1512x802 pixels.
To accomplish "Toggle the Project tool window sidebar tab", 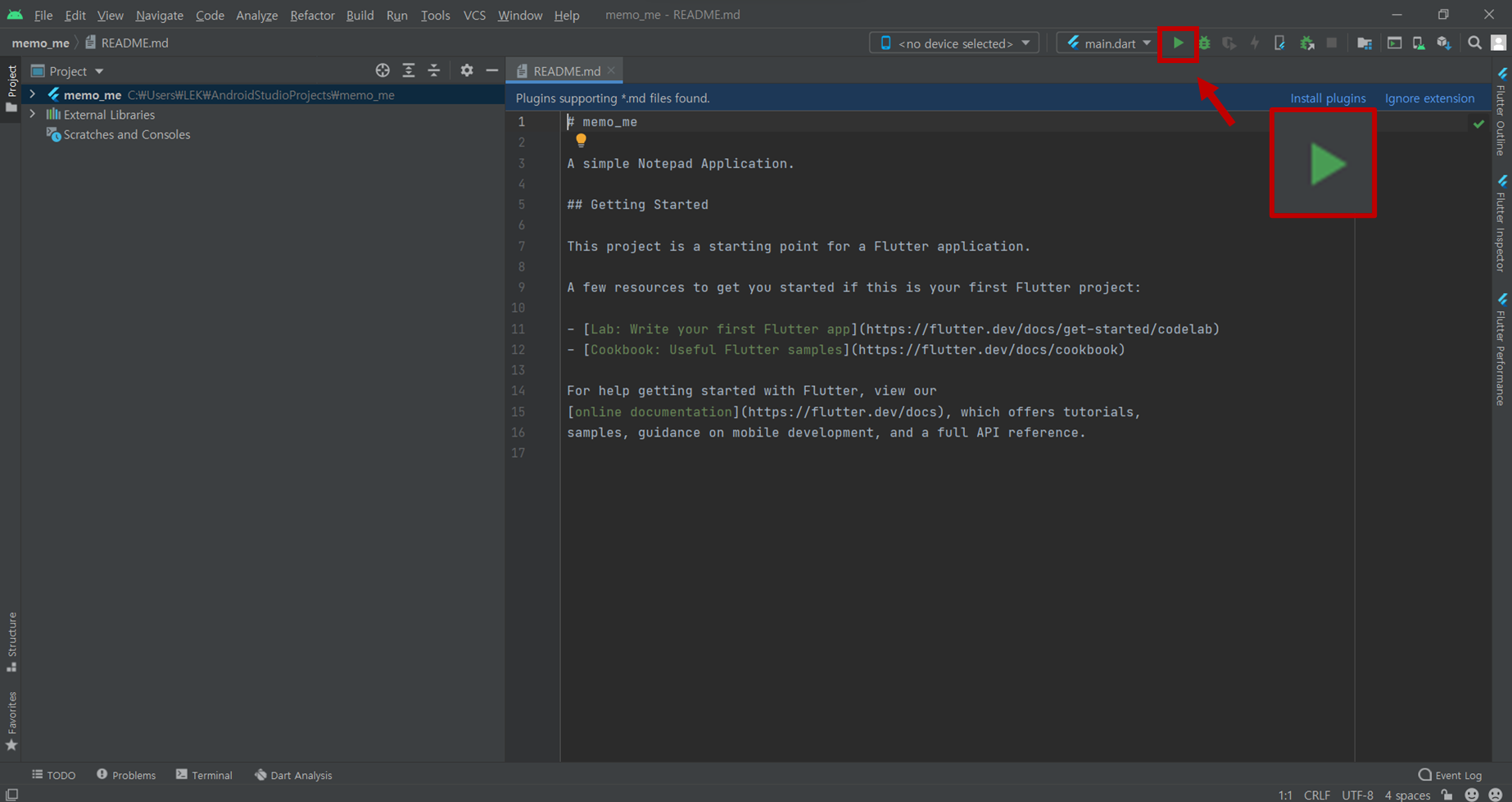I will [x=11, y=89].
